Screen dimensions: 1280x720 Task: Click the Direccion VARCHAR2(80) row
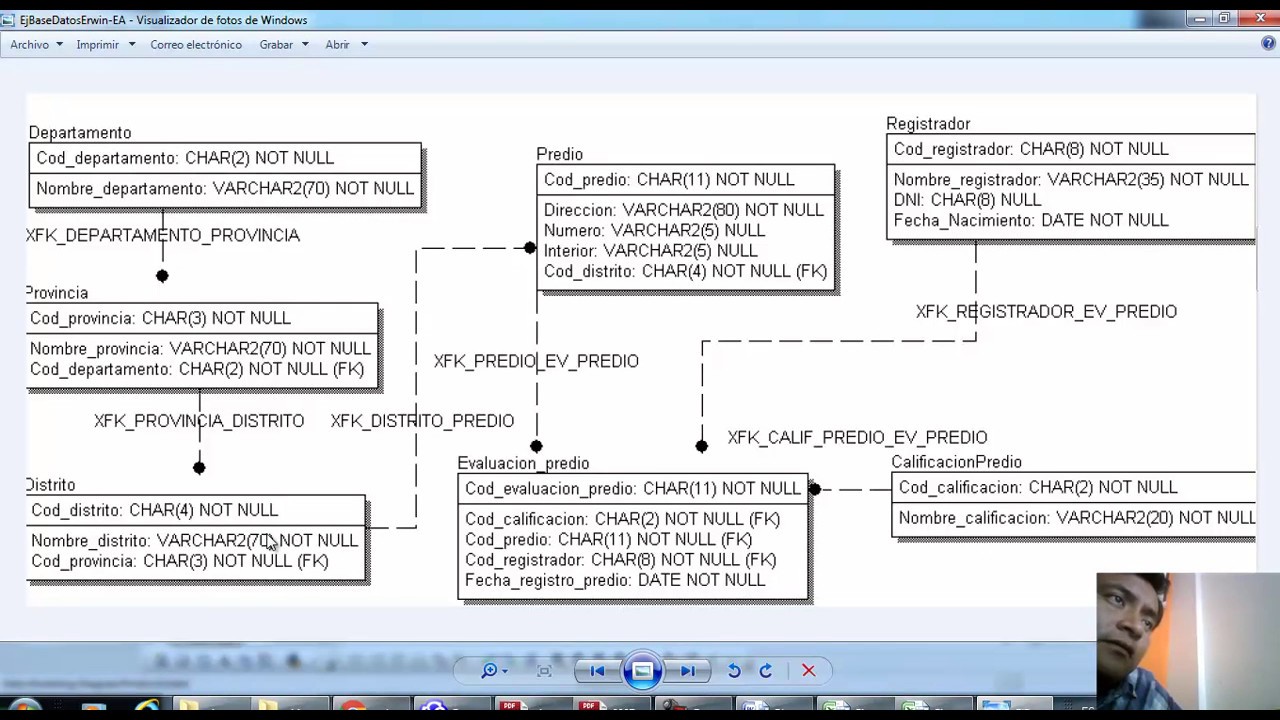point(684,210)
